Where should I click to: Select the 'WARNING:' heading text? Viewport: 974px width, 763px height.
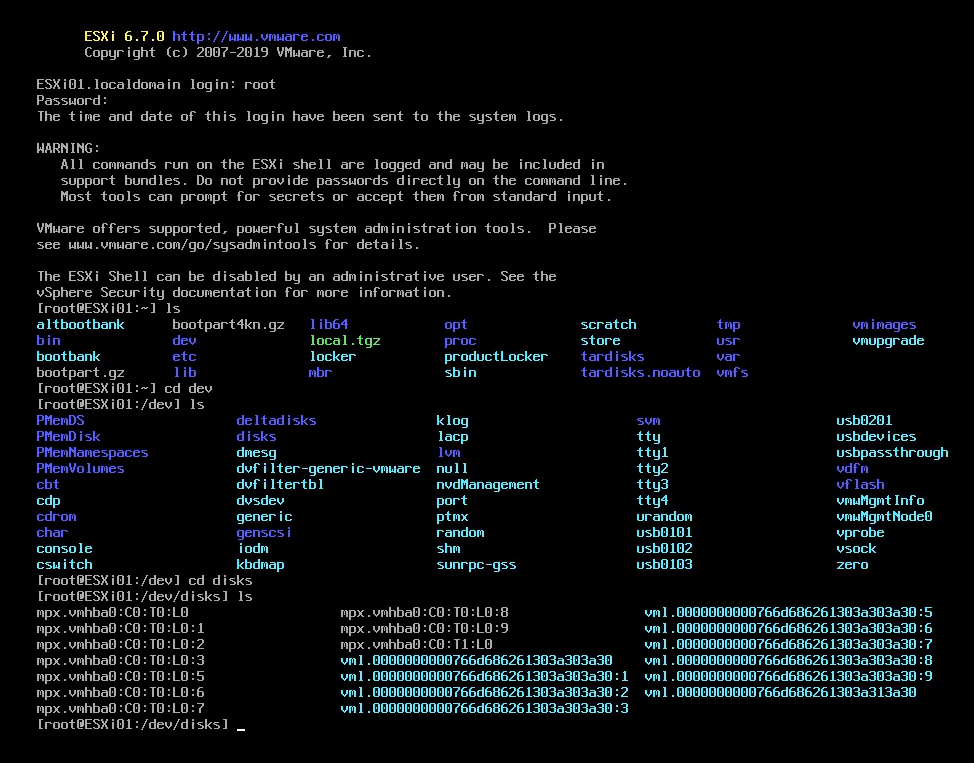(x=68, y=148)
